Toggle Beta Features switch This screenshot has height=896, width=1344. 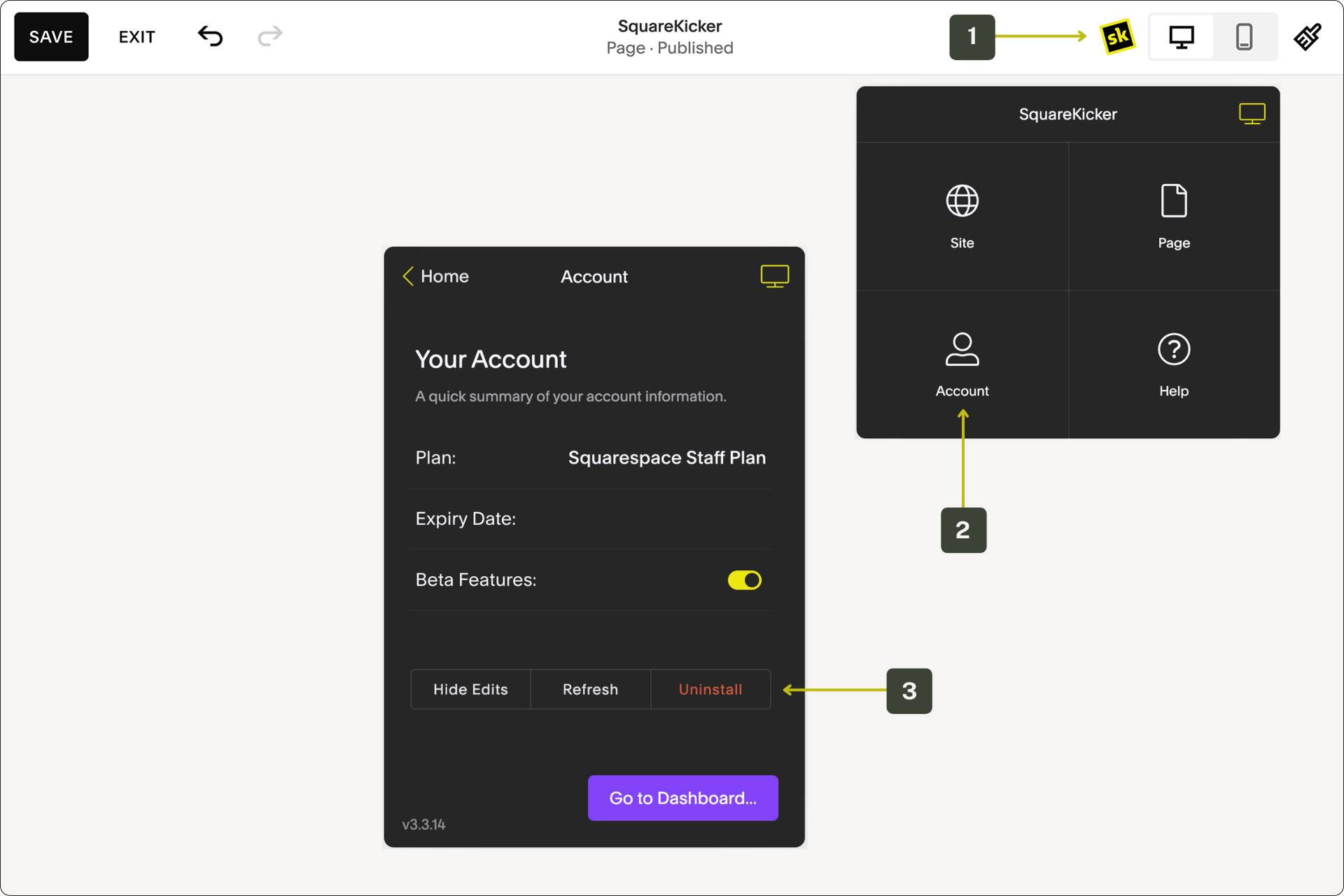pyautogui.click(x=744, y=580)
